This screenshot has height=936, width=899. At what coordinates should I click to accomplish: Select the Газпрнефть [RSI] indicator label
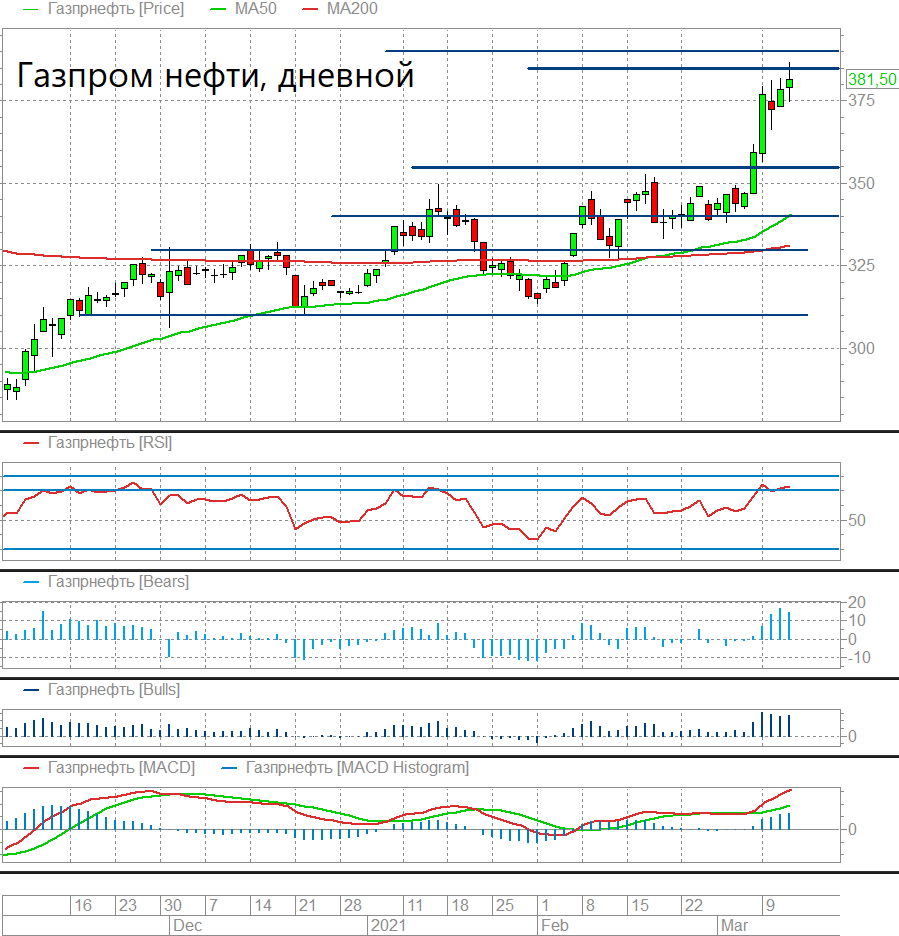click(110, 443)
